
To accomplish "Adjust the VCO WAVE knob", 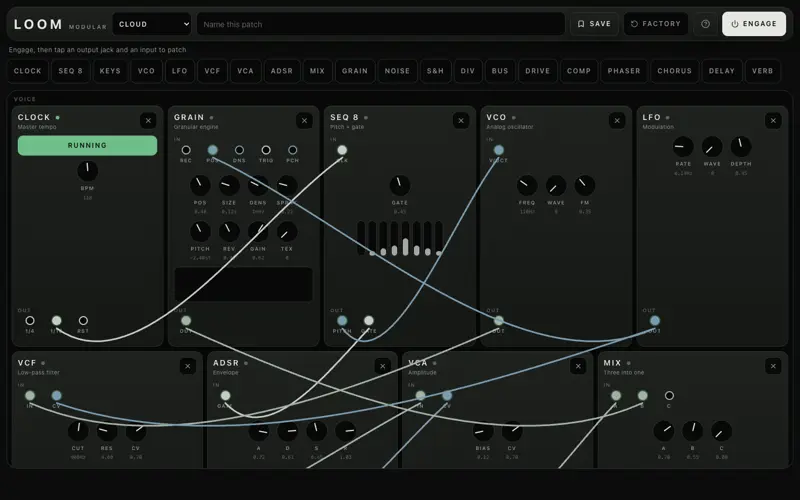I will pos(556,185).
